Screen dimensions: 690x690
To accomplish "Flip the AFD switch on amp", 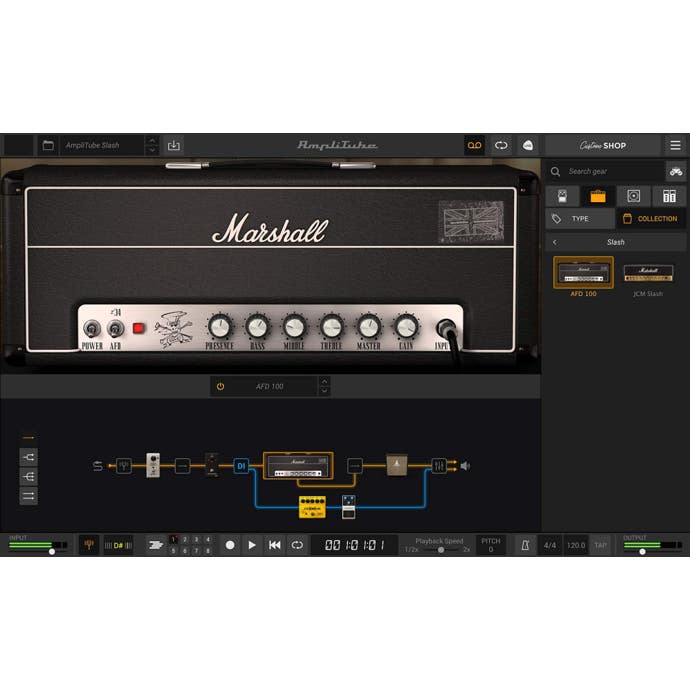I will [x=115, y=329].
